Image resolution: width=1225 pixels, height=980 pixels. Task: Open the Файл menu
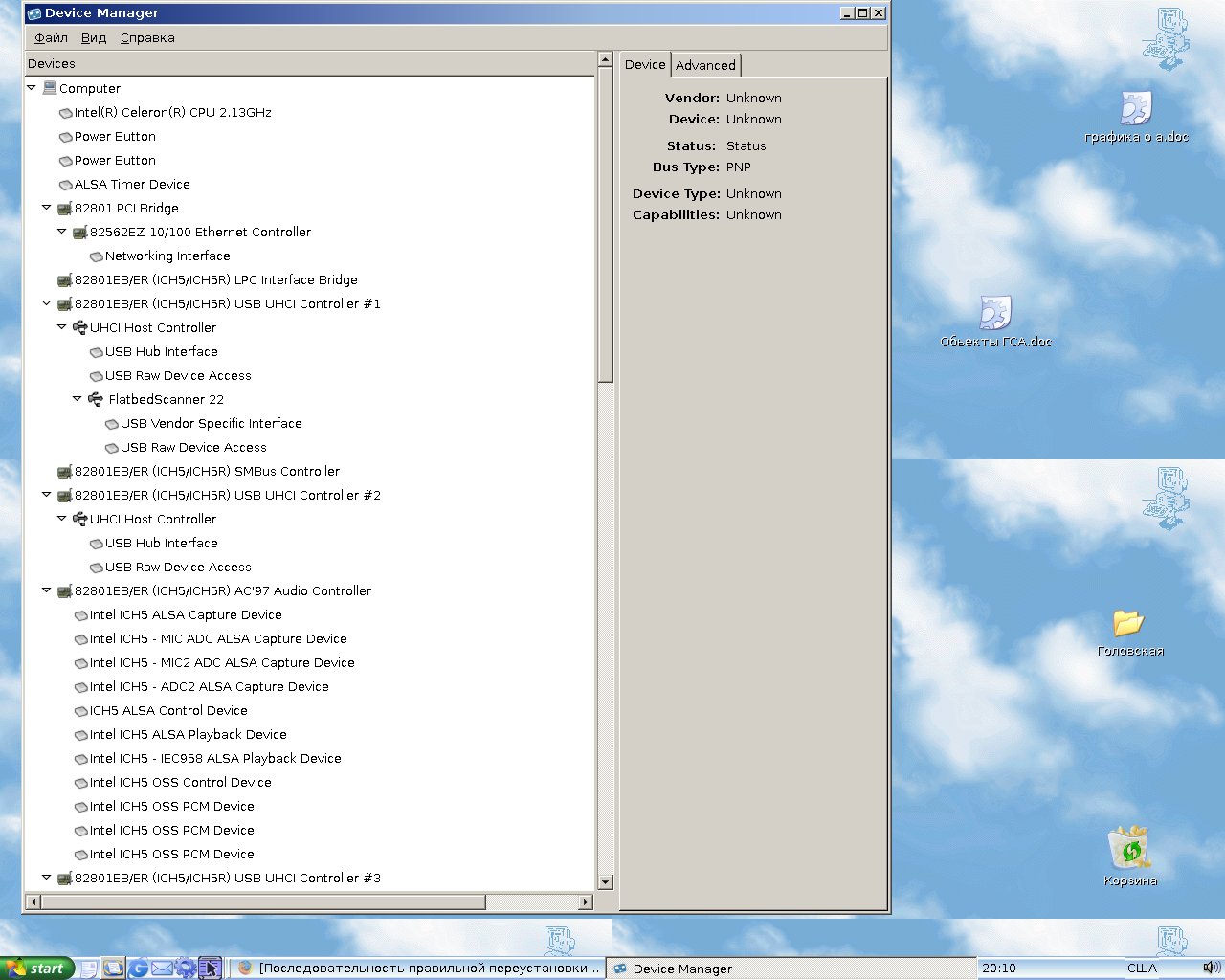coord(51,38)
